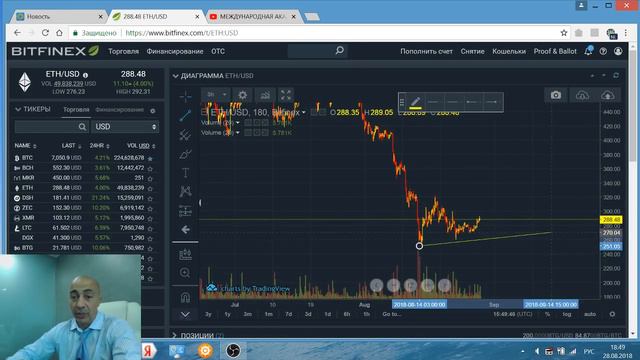Screen dimensions: 640x360
Task: Select the crosshair cursor tool
Action: click(x=185, y=96)
